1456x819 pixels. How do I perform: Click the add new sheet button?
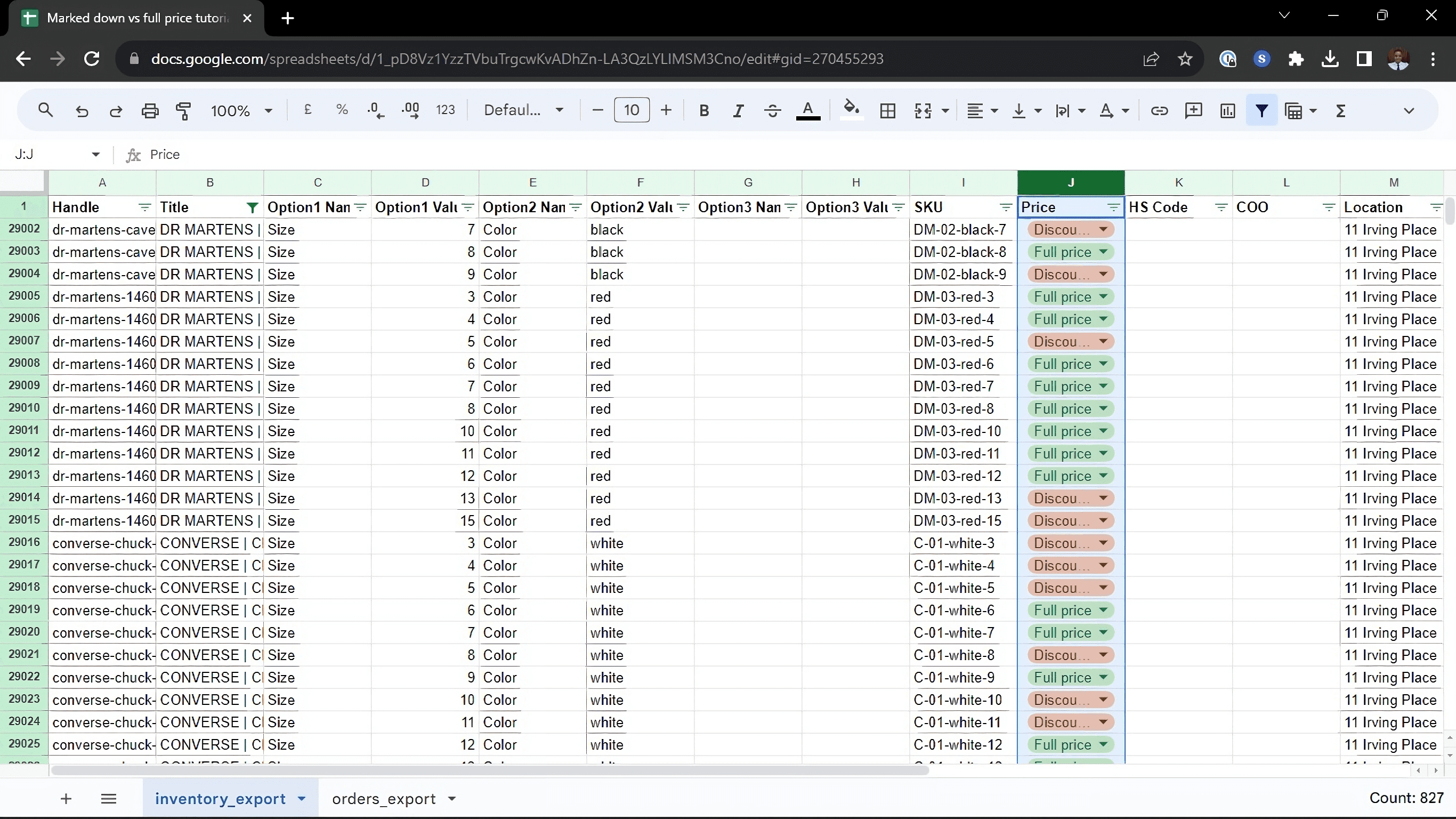(x=66, y=798)
